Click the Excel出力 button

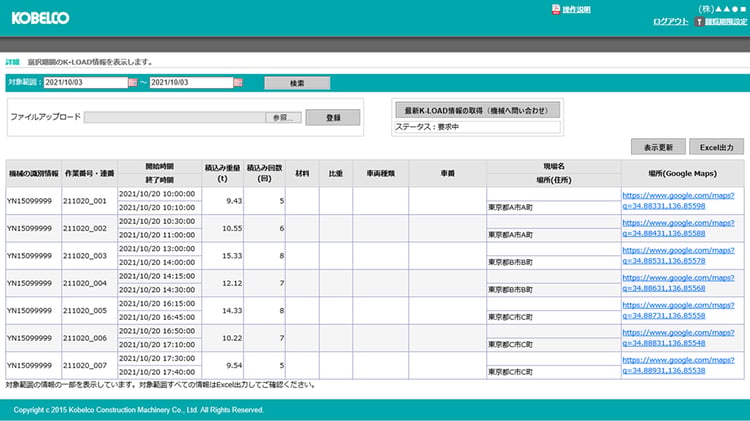click(717, 147)
